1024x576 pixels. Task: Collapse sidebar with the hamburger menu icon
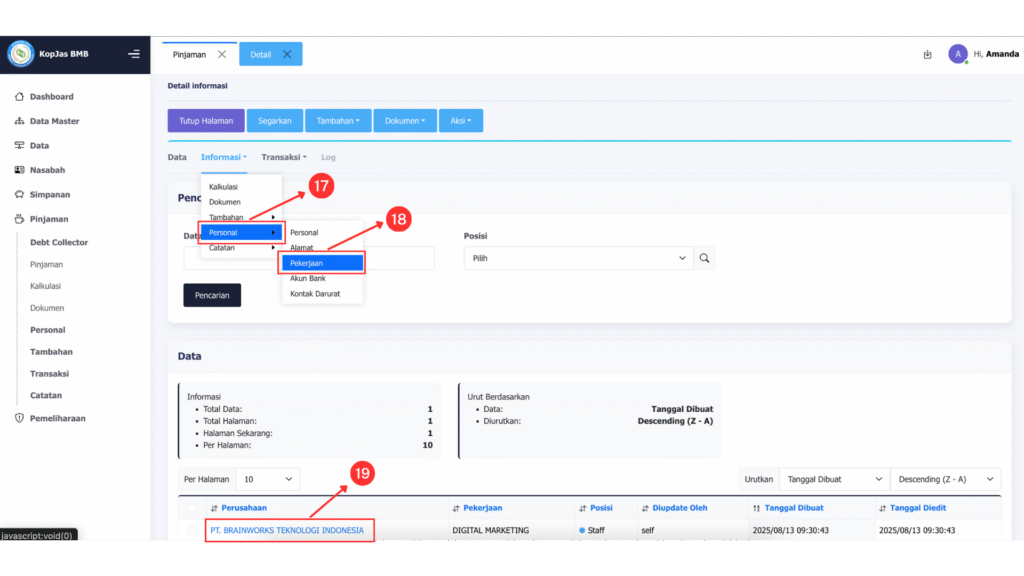134,54
